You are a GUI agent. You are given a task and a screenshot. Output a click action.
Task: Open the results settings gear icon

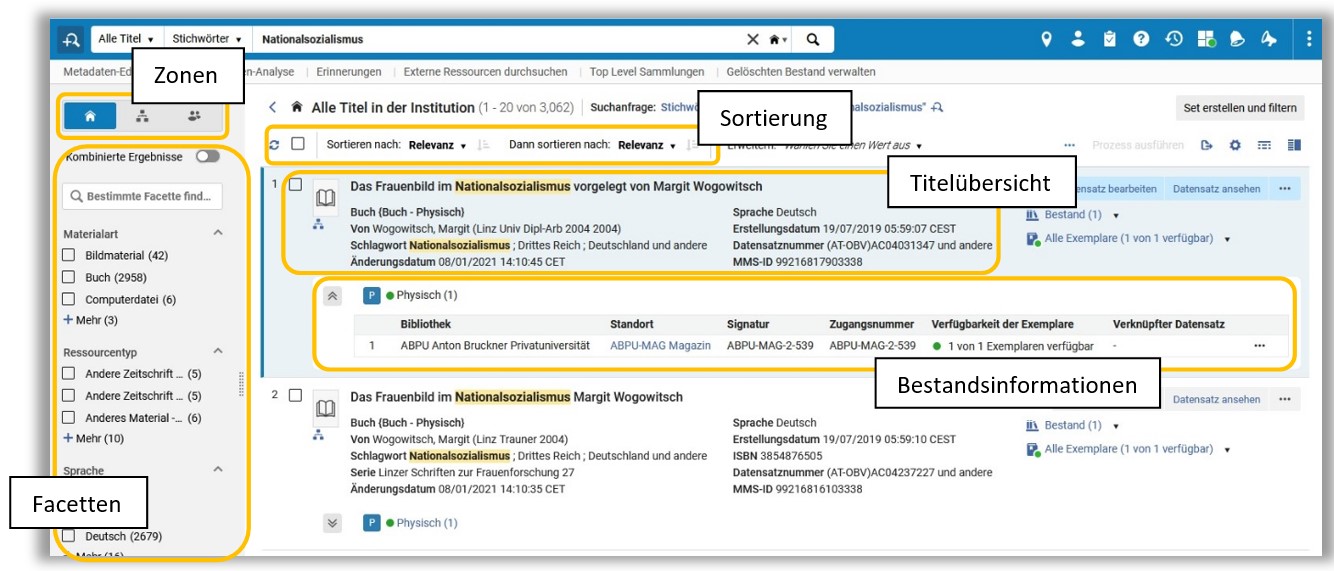[1235, 145]
